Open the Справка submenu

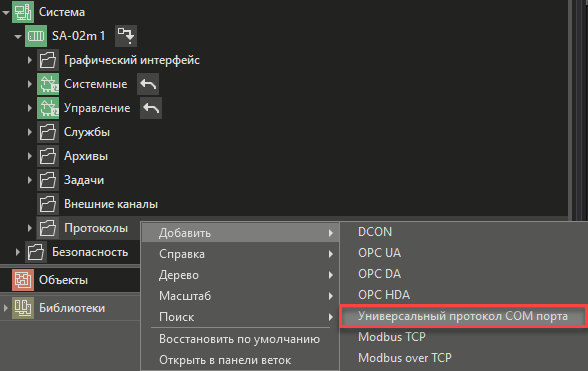pos(240,254)
